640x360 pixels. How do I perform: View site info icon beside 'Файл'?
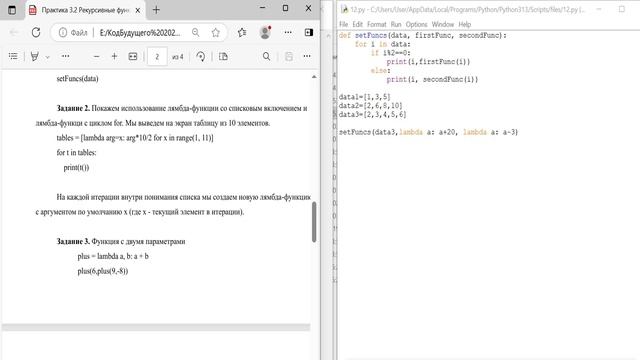click(62, 33)
